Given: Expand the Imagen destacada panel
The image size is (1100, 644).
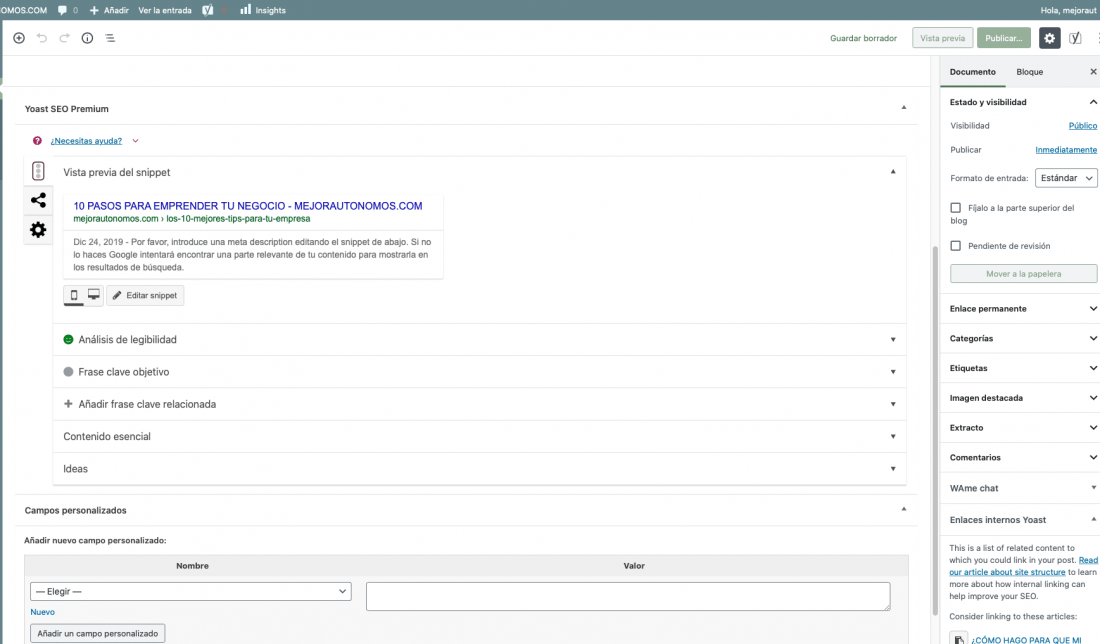Looking at the screenshot, I should pyautogui.click(x=1020, y=398).
